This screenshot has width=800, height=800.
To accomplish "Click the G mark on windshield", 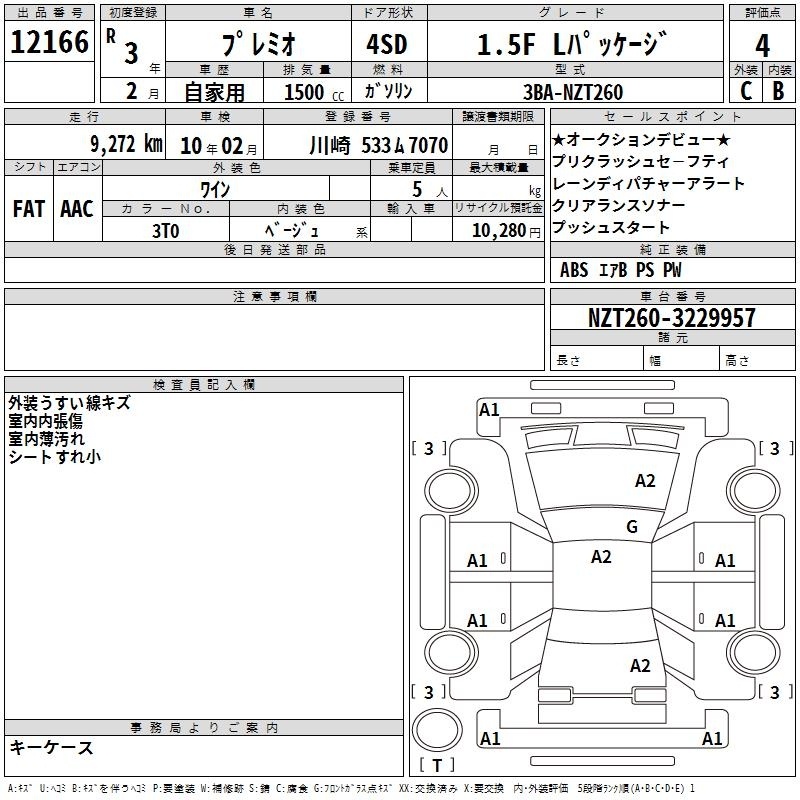I will (632, 526).
